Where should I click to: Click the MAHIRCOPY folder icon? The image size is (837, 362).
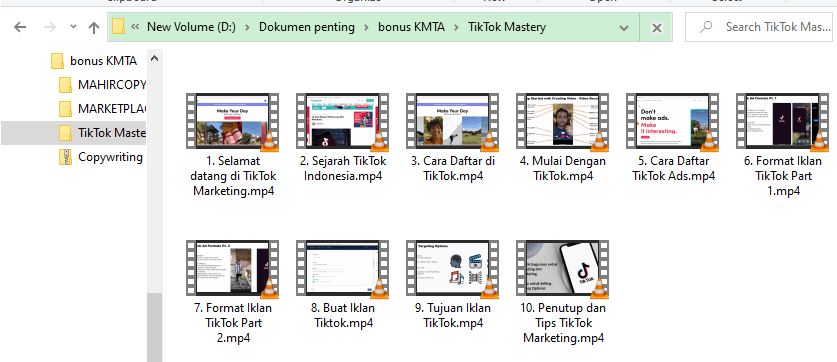pyautogui.click(x=65, y=85)
